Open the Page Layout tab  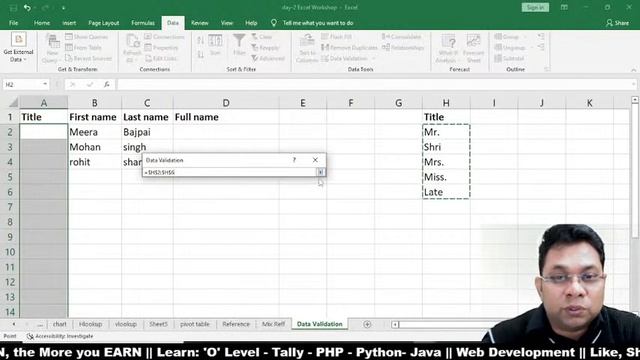tap(104, 23)
